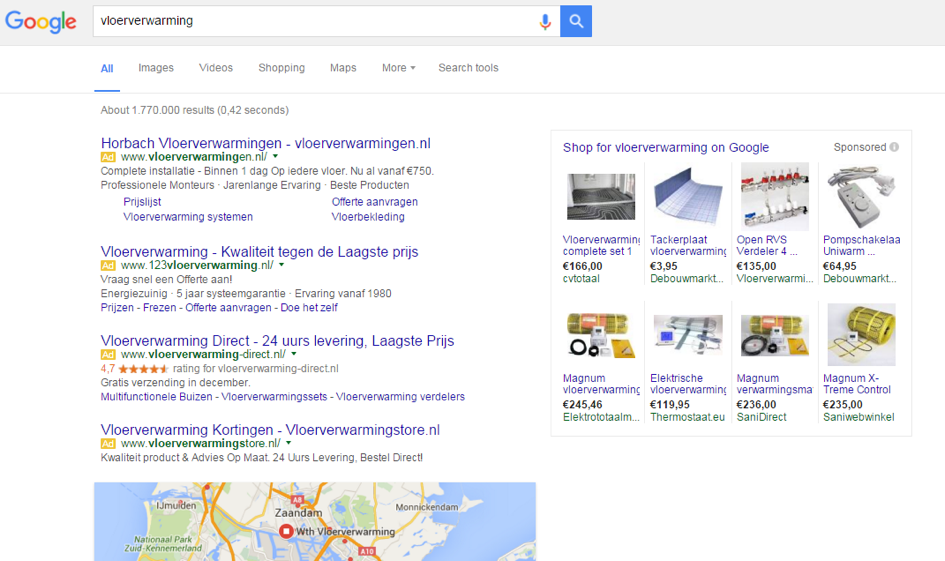Click price €166,00 under complete set
This screenshot has height=561, width=945.
[x=583, y=266]
